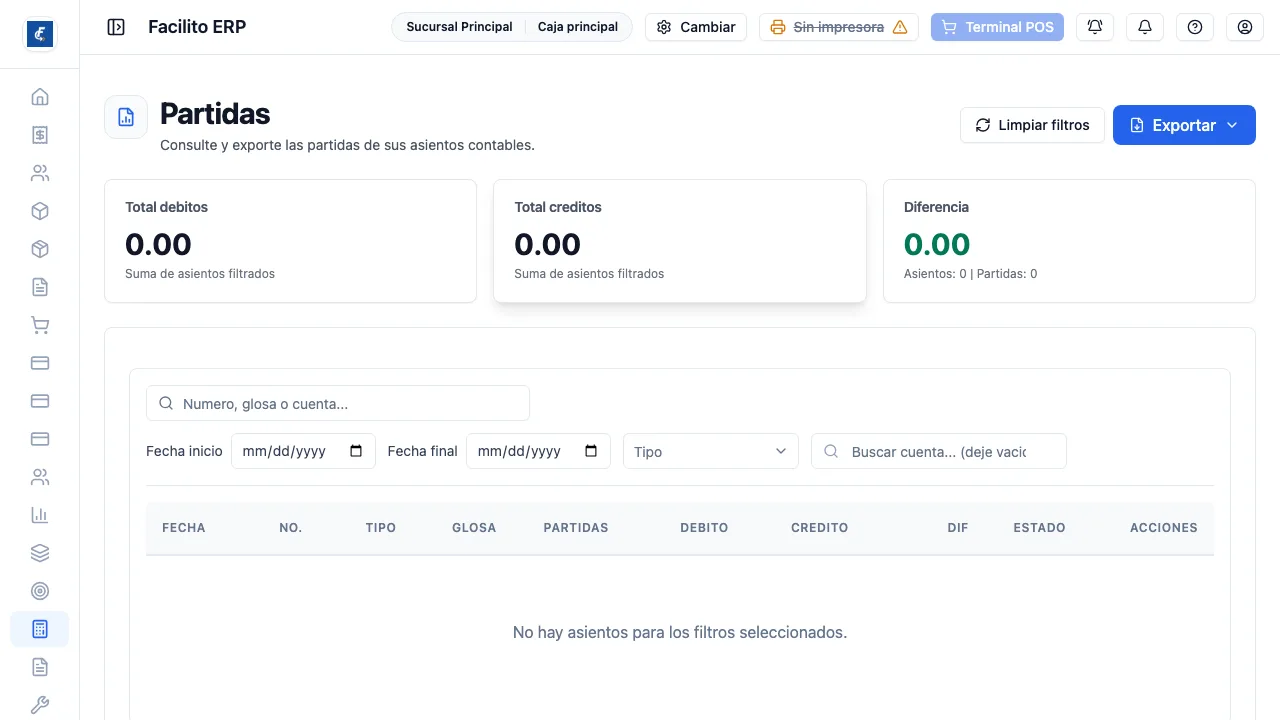Open the shopping cart sidebar module
Image resolution: width=1280 pixels, height=720 pixels.
(x=40, y=325)
